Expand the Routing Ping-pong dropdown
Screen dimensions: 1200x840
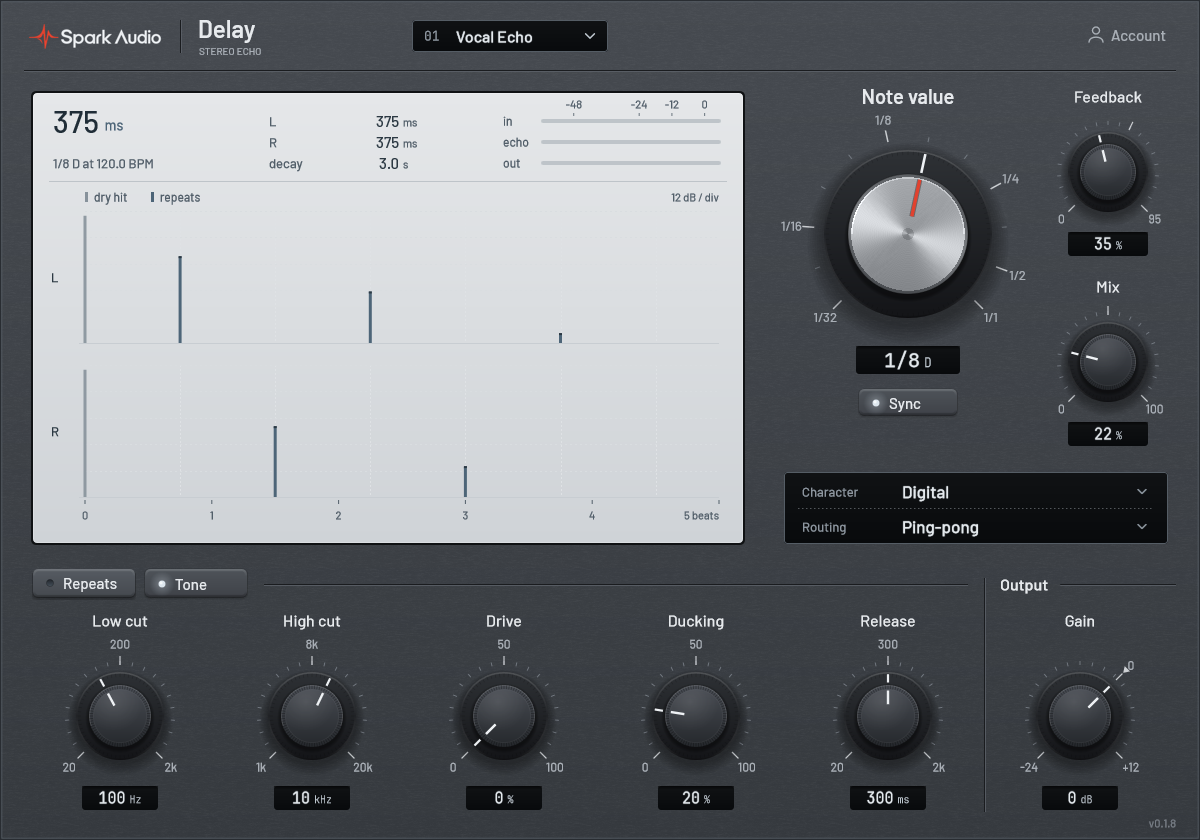[976, 527]
